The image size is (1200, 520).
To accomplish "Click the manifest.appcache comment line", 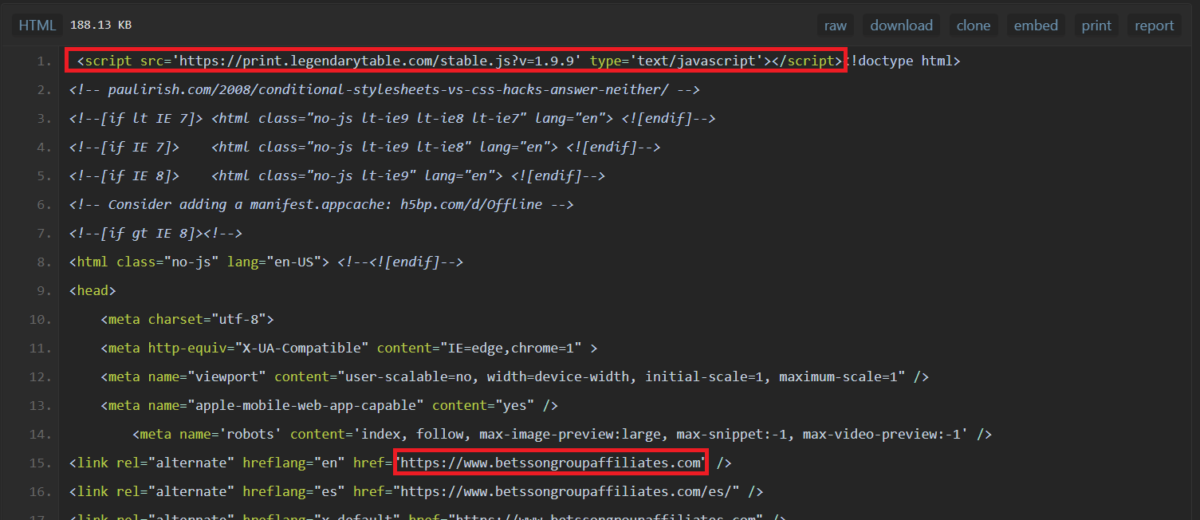I will 322,204.
